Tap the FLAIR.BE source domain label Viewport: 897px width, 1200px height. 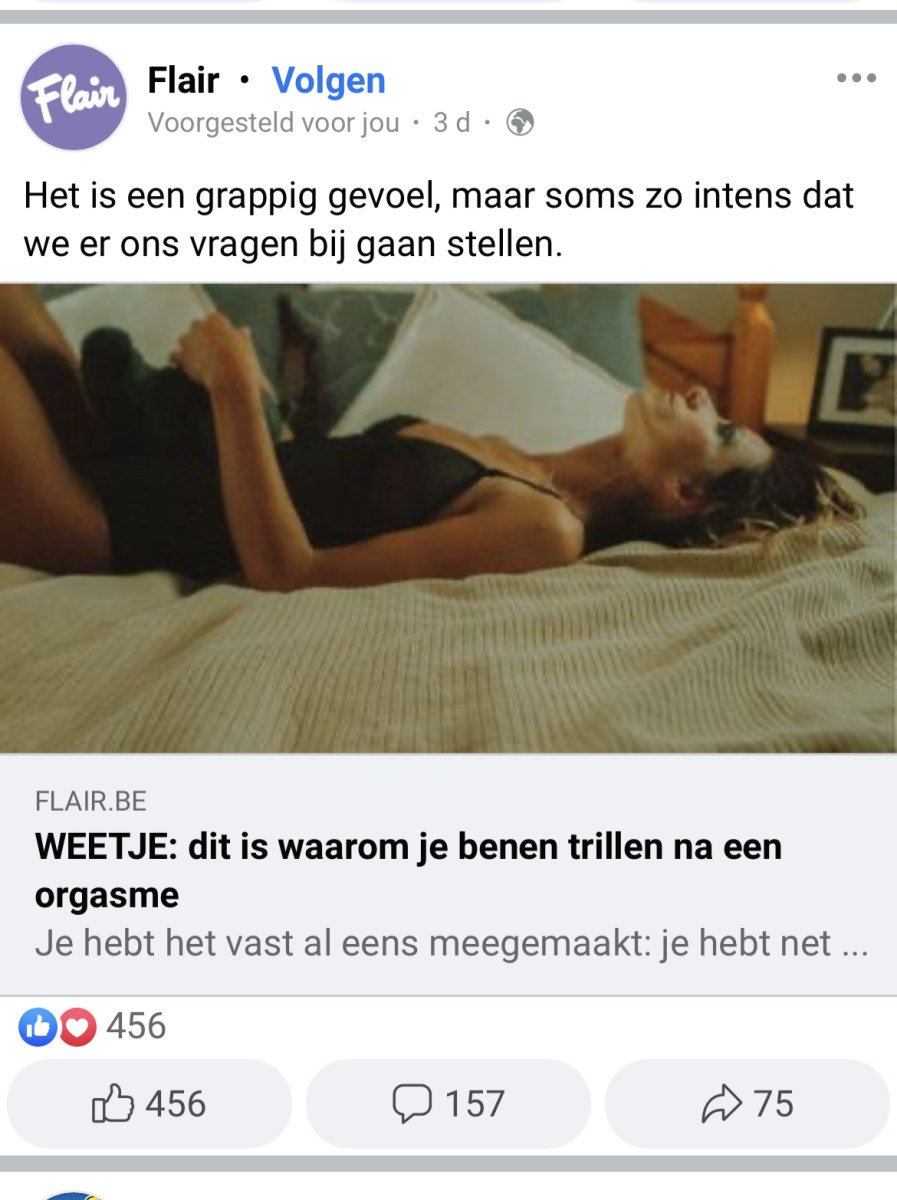(91, 801)
